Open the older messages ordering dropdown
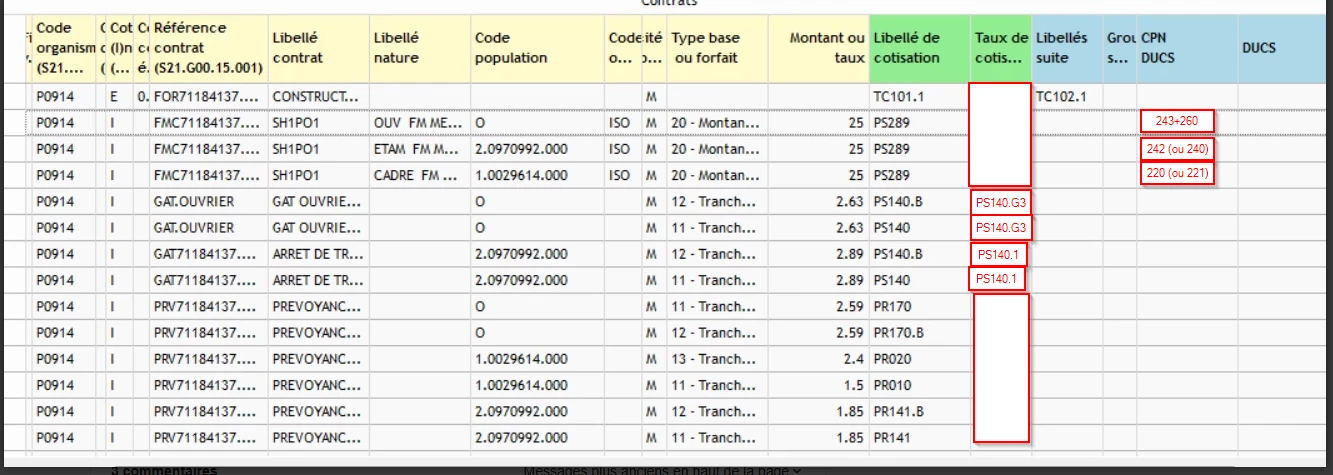The image size is (1333, 475). click(663, 470)
